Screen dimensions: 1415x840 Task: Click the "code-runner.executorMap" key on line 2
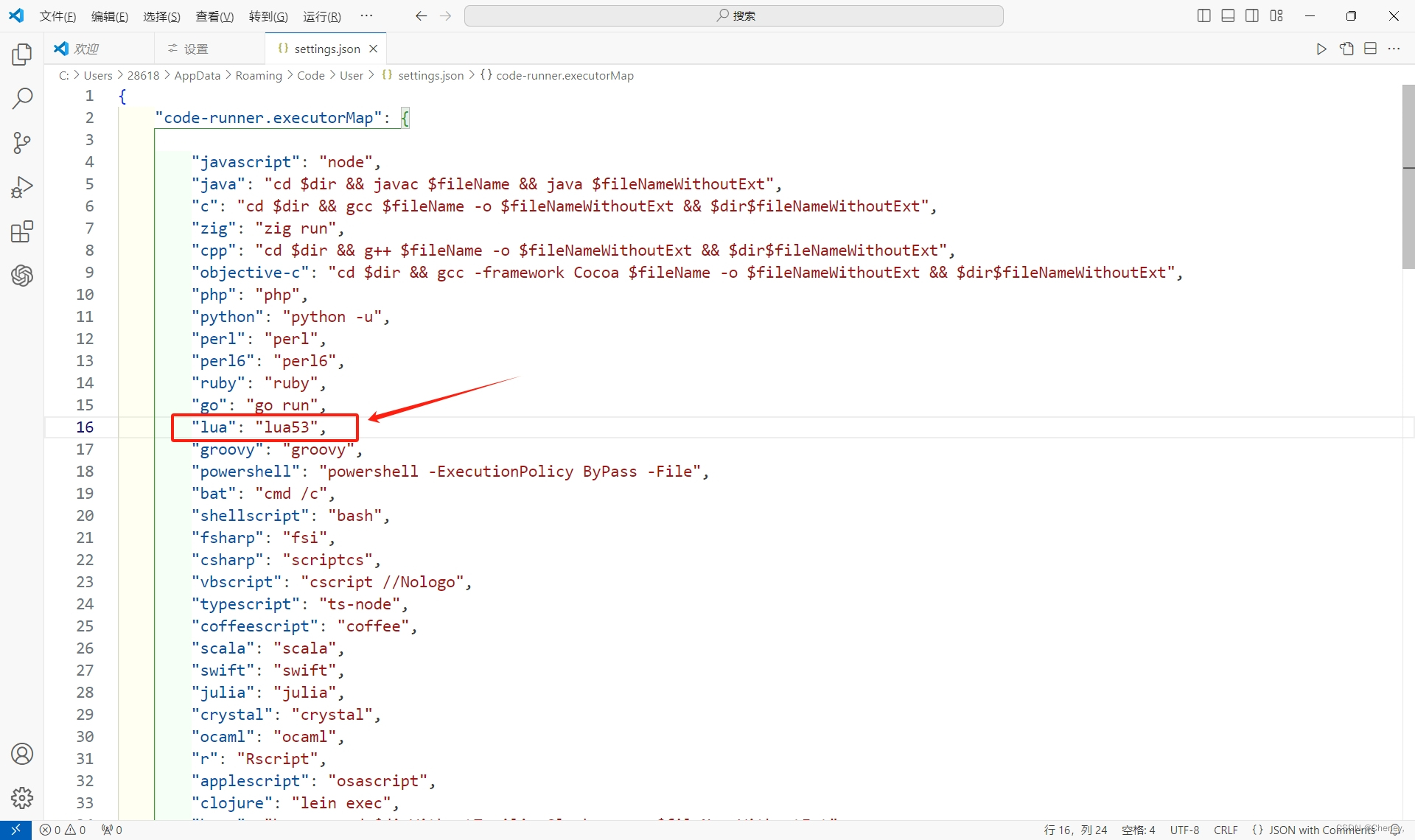pos(269,118)
